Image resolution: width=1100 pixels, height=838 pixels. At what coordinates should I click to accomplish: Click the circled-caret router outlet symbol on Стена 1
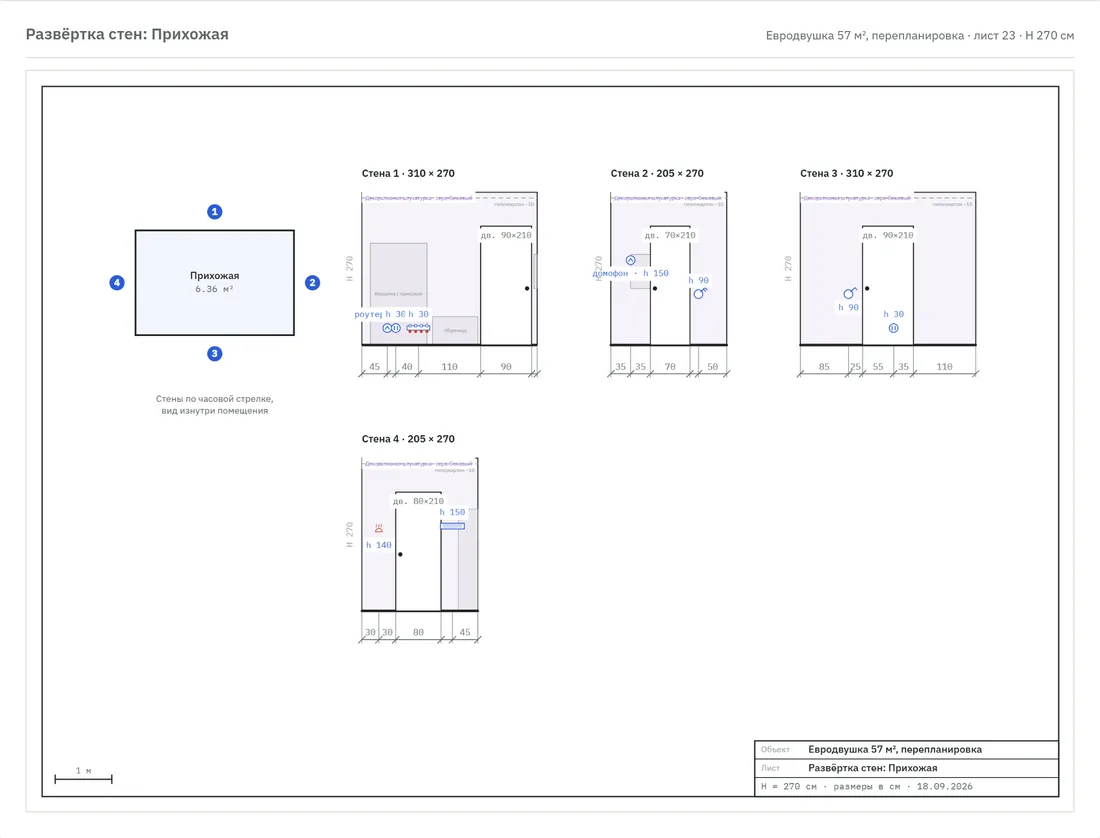coord(387,328)
